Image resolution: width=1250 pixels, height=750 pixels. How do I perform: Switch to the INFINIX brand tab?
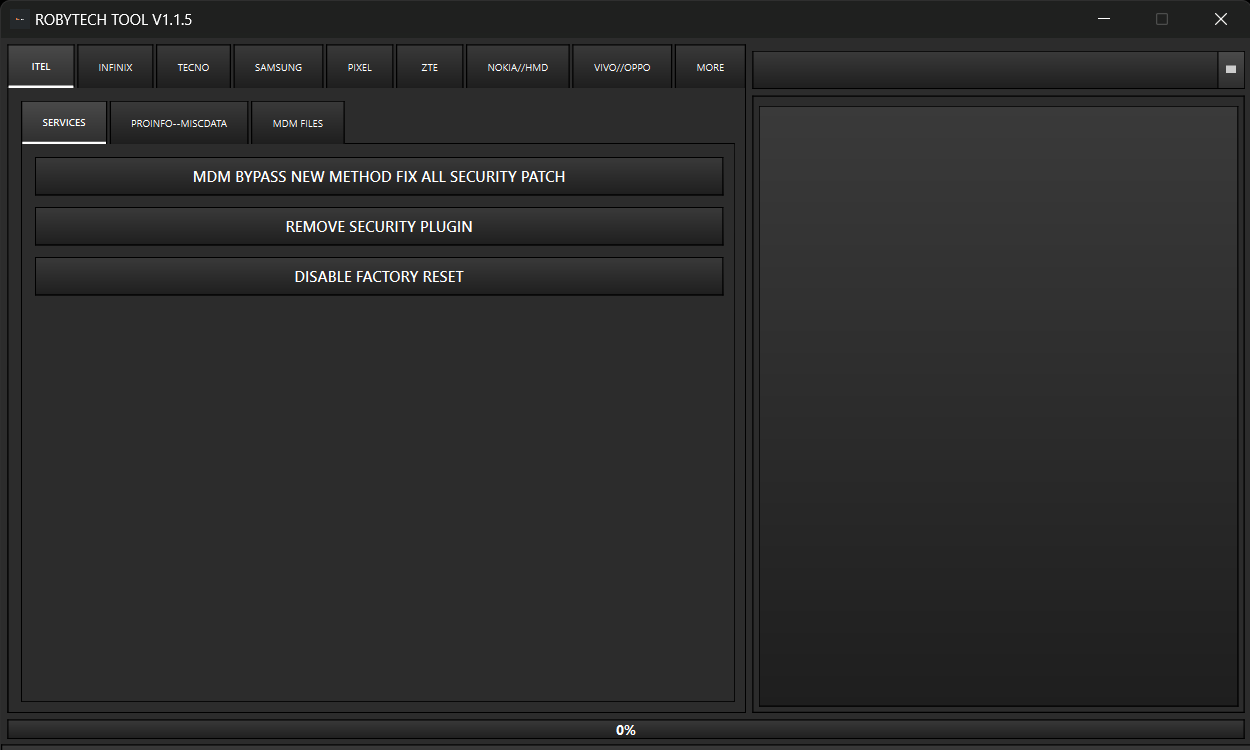tap(115, 67)
